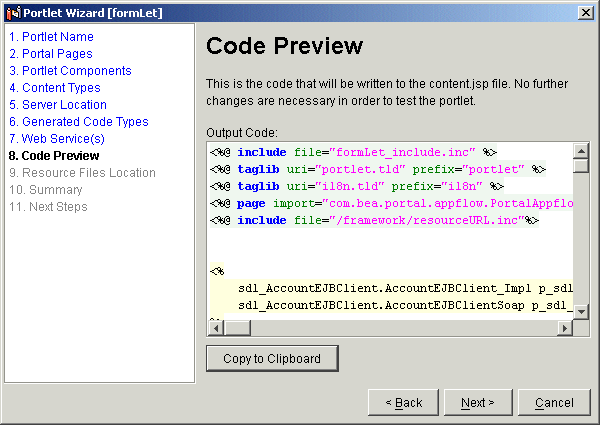The height and width of the screenshot is (425, 600).
Task: Click disabled step 11. Next Steps
Action: pyautogui.click(x=48, y=207)
